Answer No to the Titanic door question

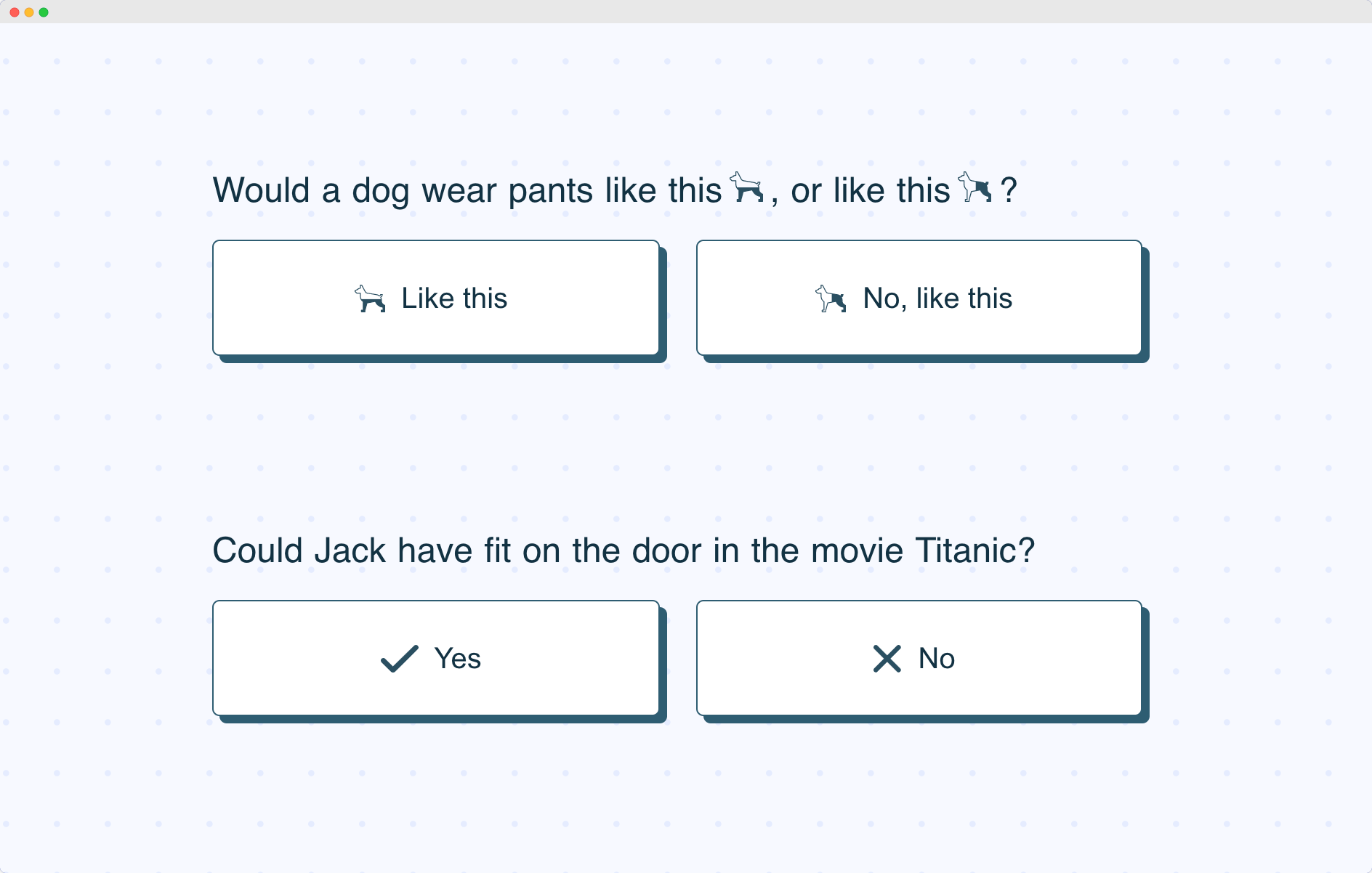point(919,658)
